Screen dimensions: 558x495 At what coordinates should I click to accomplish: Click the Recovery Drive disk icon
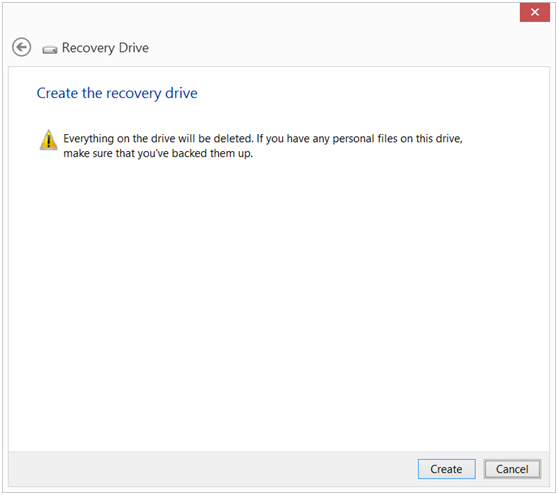point(49,49)
